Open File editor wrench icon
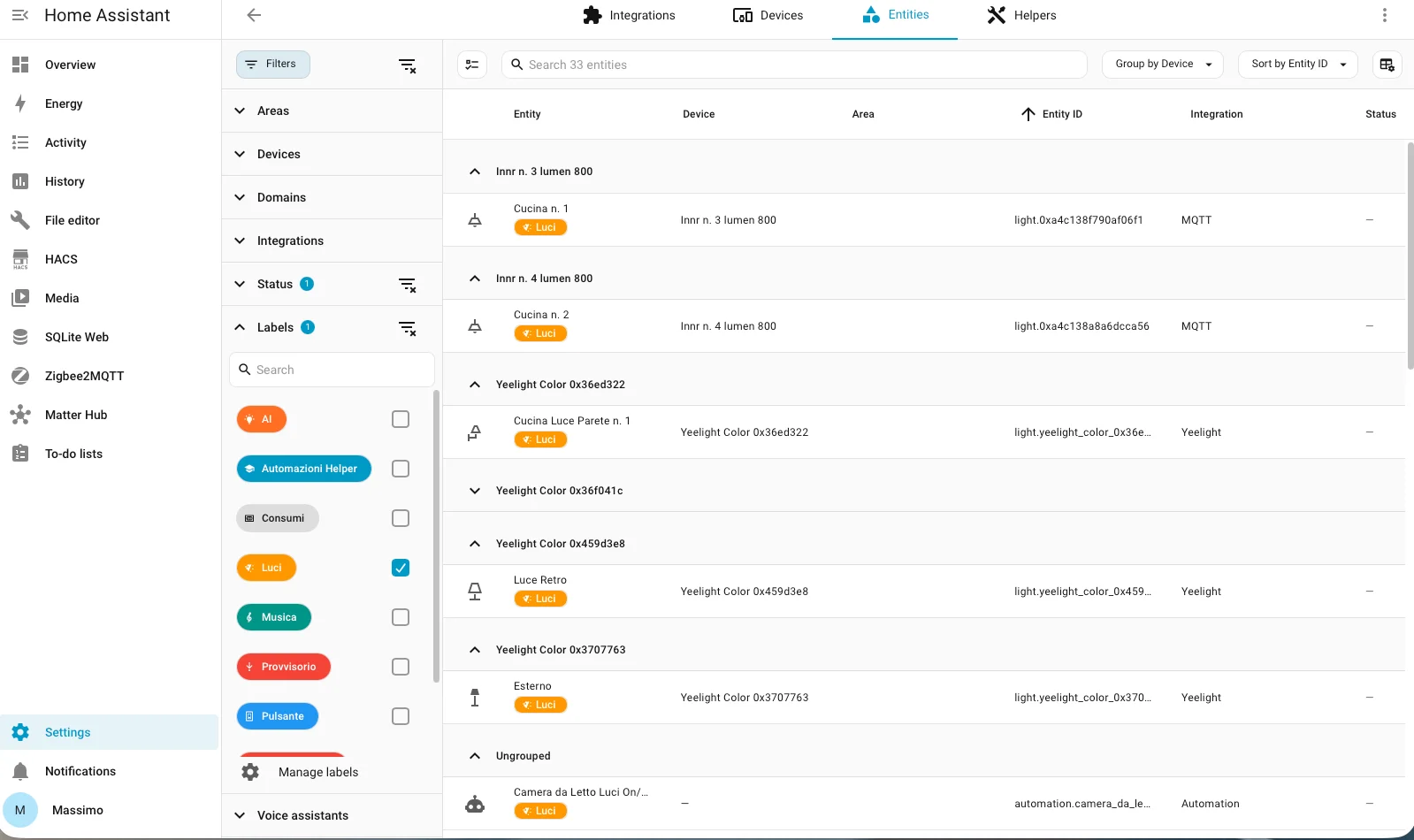The image size is (1414, 840). coord(20,220)
